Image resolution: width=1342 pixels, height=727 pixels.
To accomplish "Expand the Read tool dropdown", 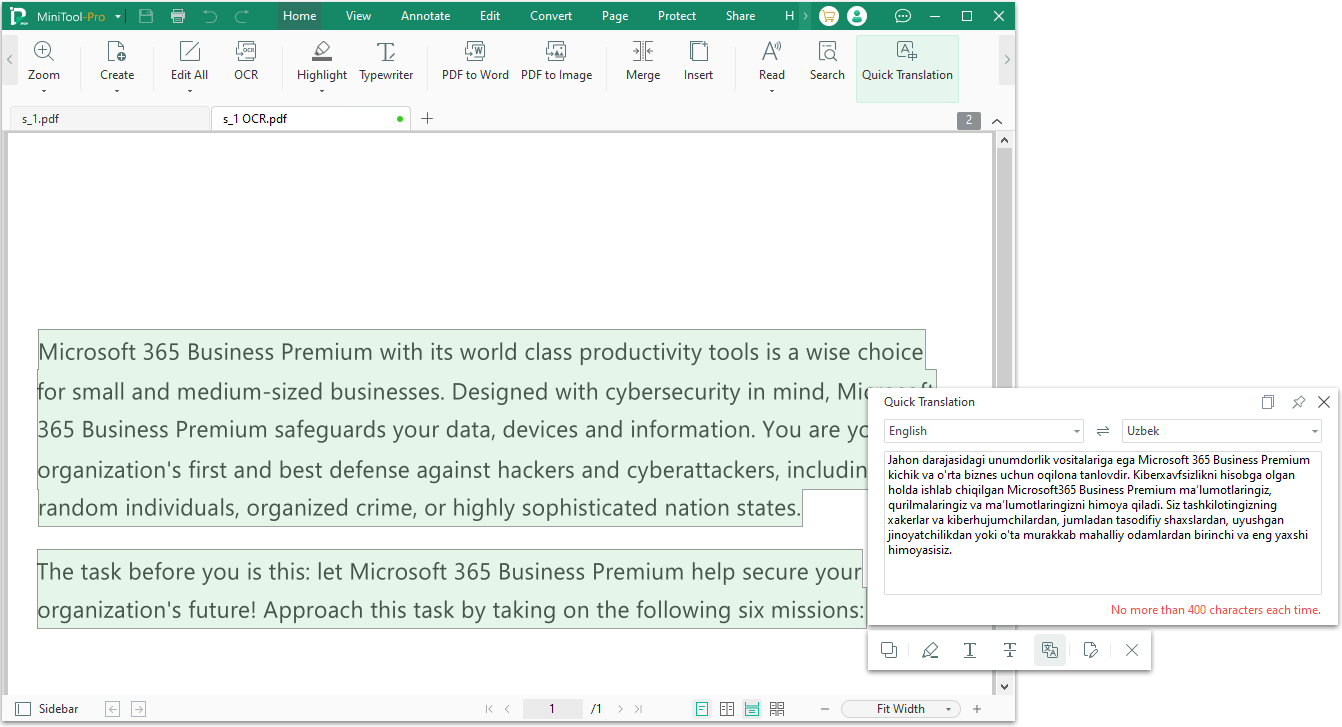I will [x=772, y=91].
